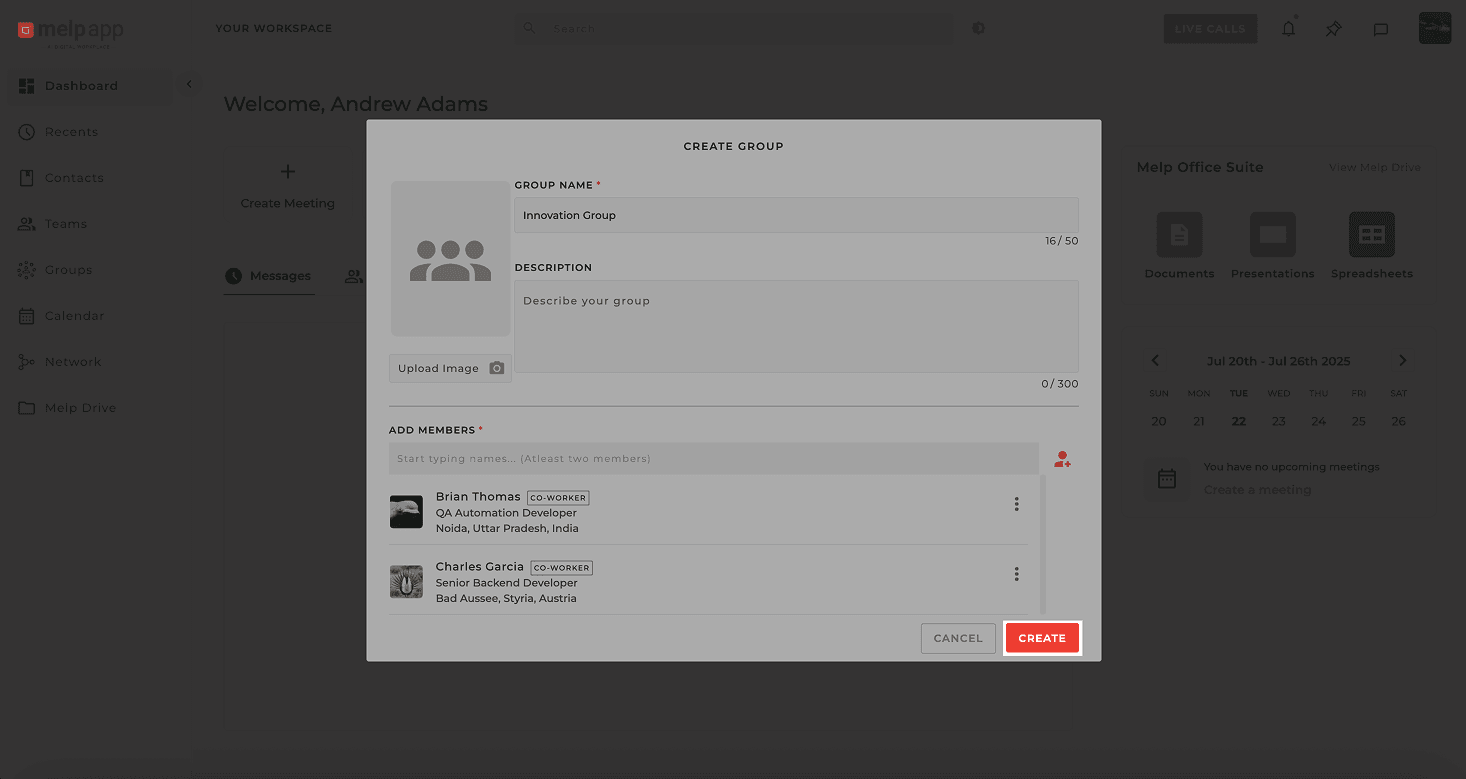Click the Upload Image button
The image size is (1466, 779).
click(x=450, y=367)
